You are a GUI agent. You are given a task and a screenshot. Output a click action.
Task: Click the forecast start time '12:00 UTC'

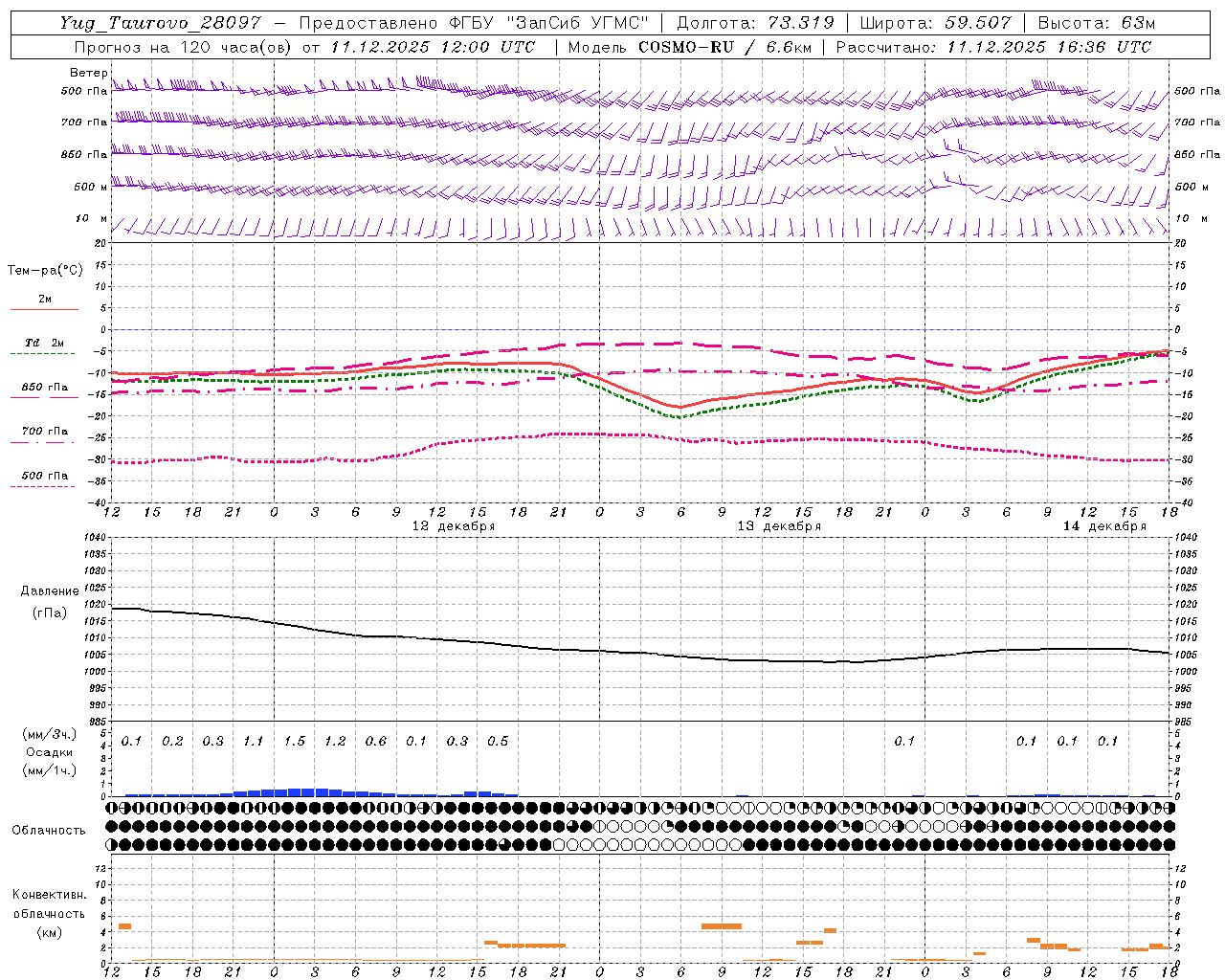click(x=488, y=47)
